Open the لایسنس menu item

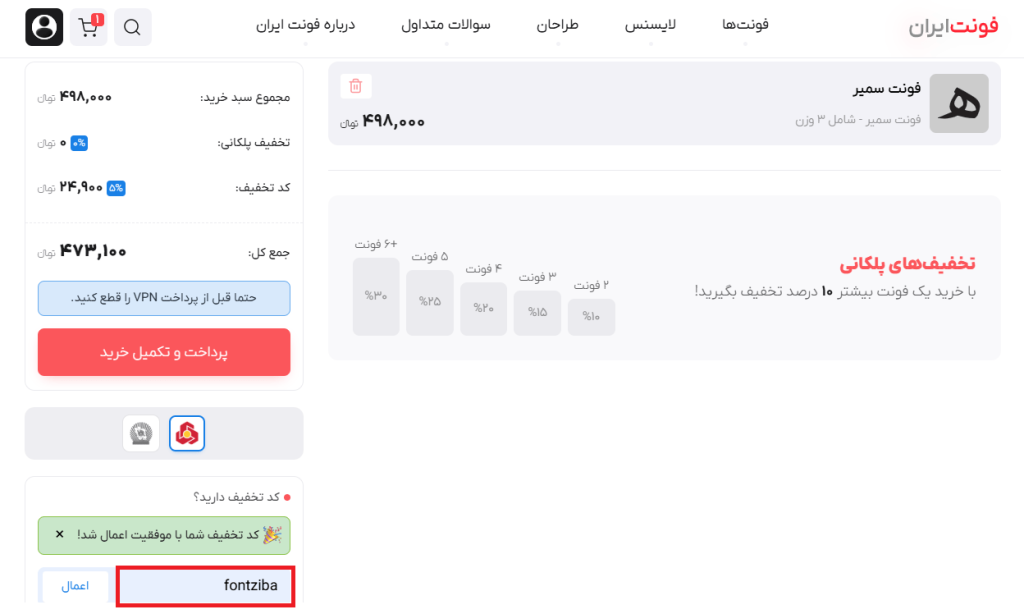tap(651, 24)
